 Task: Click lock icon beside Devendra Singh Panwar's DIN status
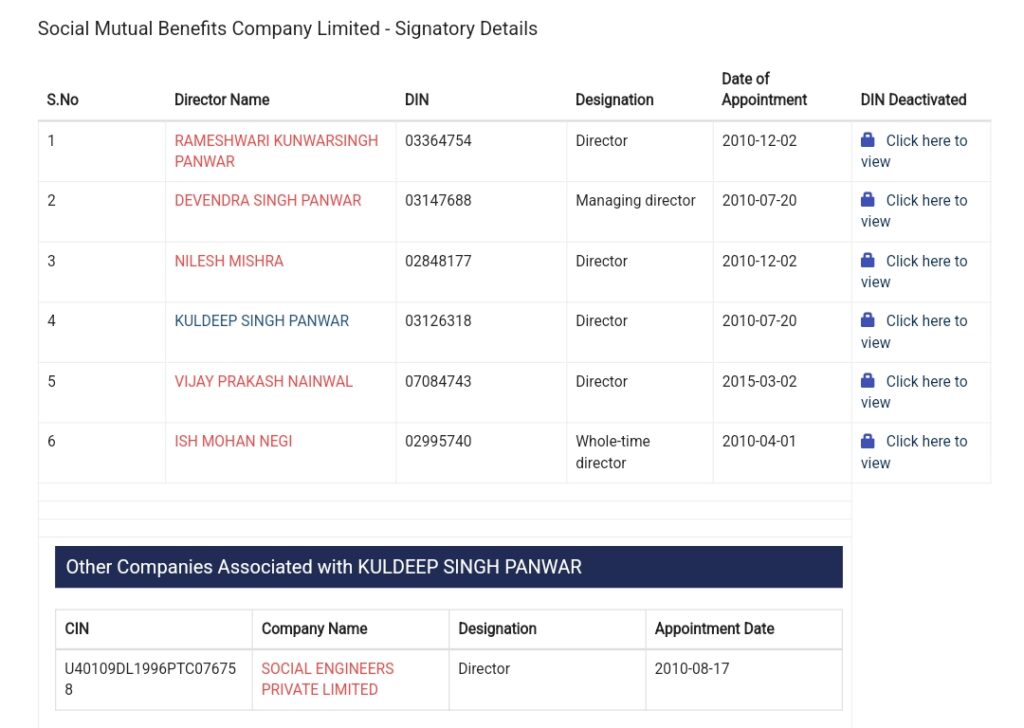point(867,200)
